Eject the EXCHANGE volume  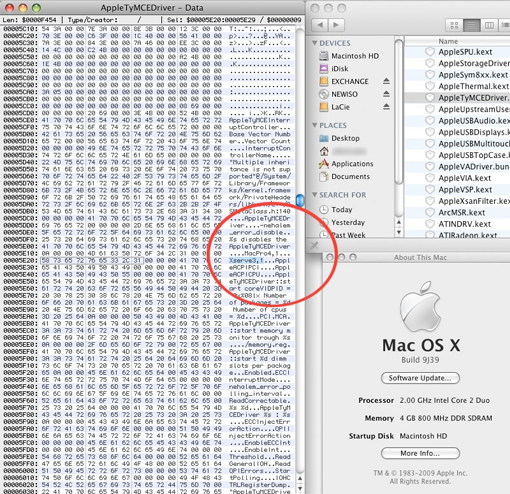(386, 81)
